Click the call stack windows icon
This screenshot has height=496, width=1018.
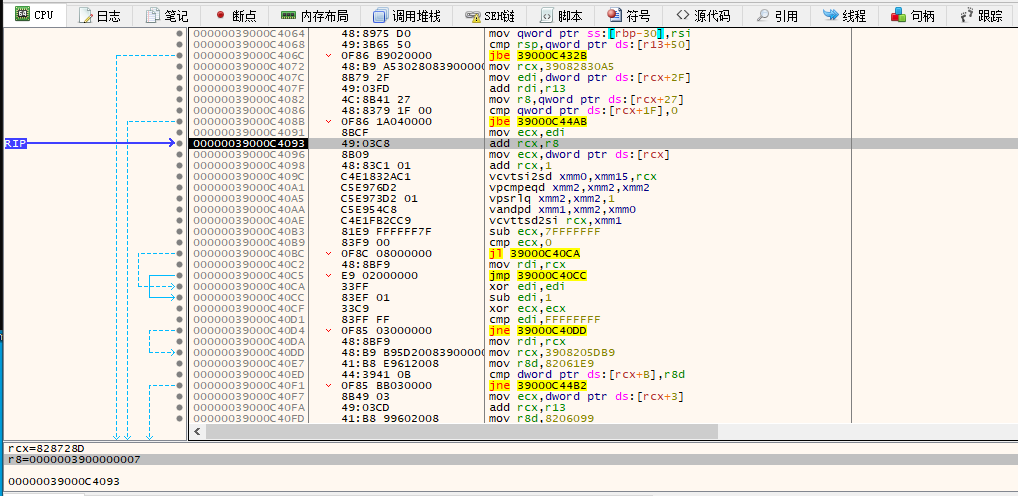380,16
